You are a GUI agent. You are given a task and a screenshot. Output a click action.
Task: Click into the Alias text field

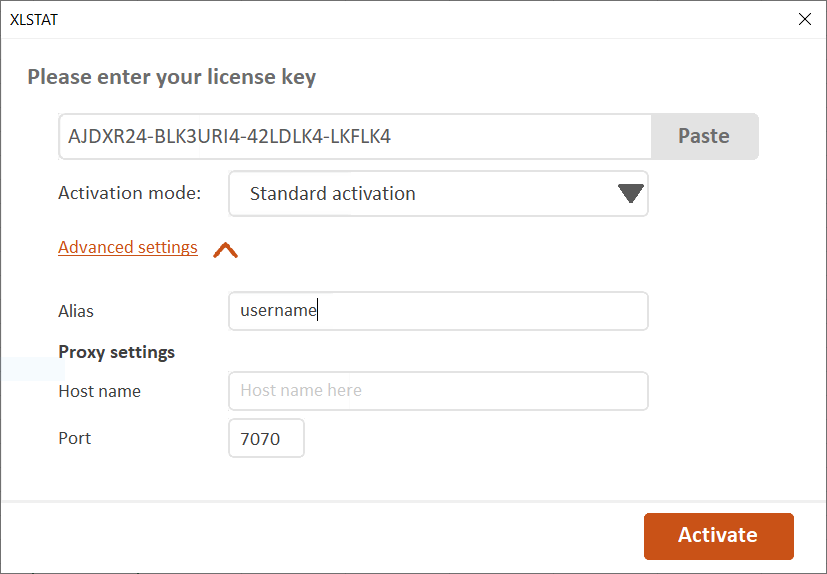click(x=438, y=311)
